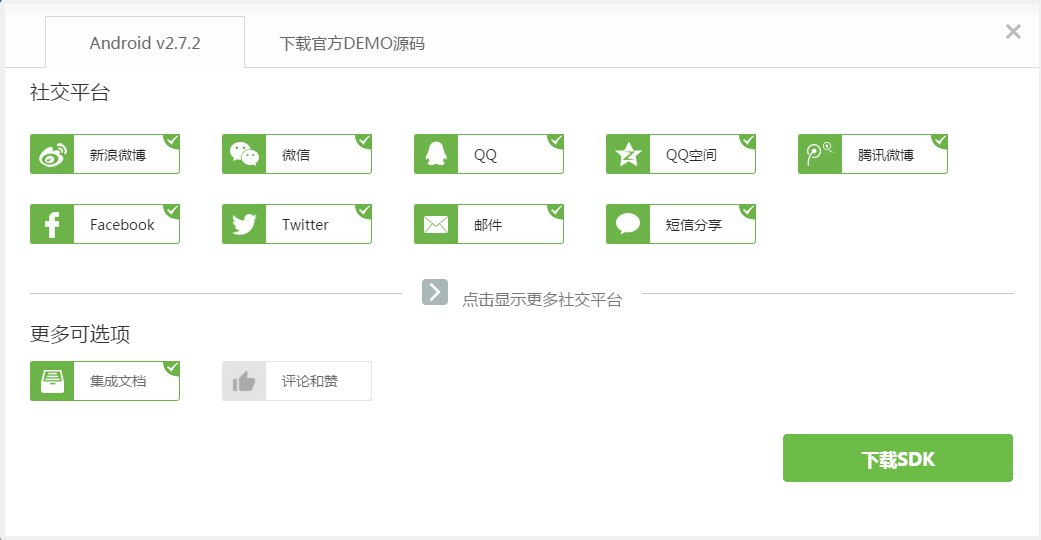
Task: Select the 微信 platform label
Action: click(x=296, y=155)
